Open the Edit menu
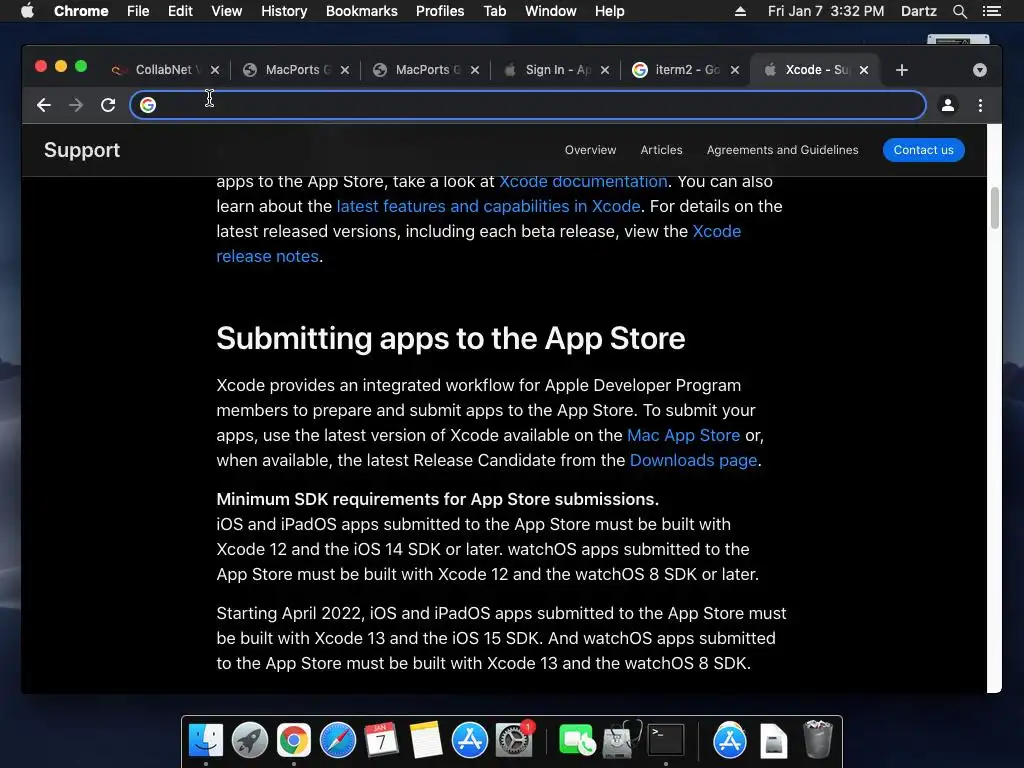This screenshot has height=768, width=1024. point(180,11)
